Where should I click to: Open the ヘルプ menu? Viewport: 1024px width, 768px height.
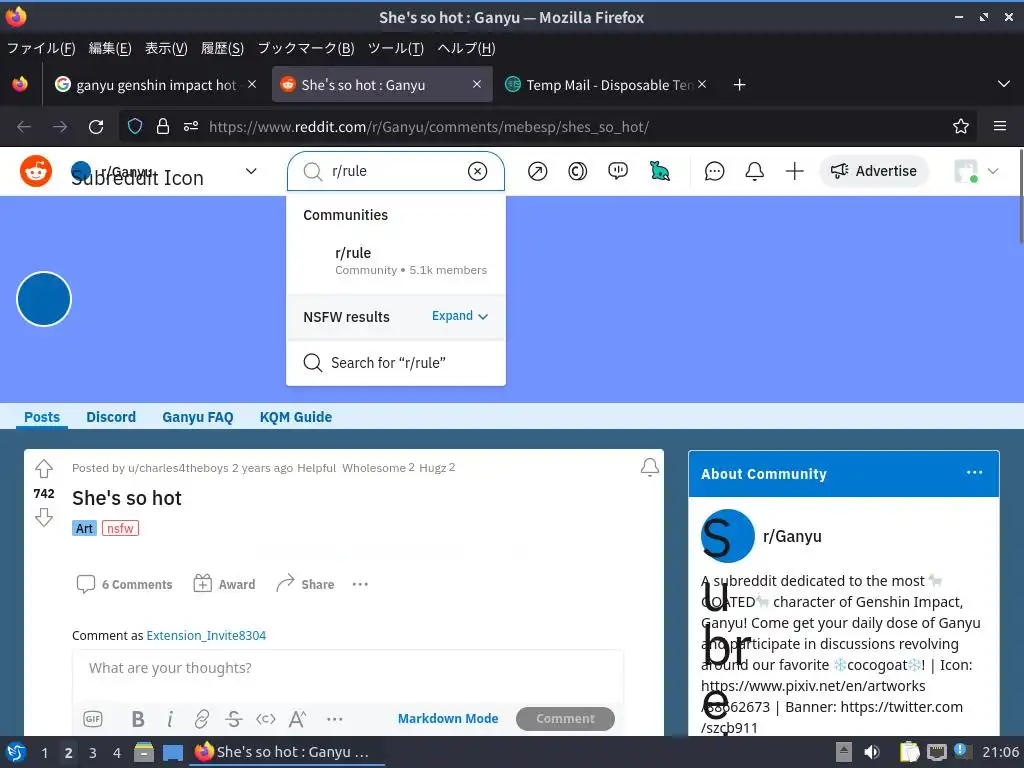[x=466, y=48]
